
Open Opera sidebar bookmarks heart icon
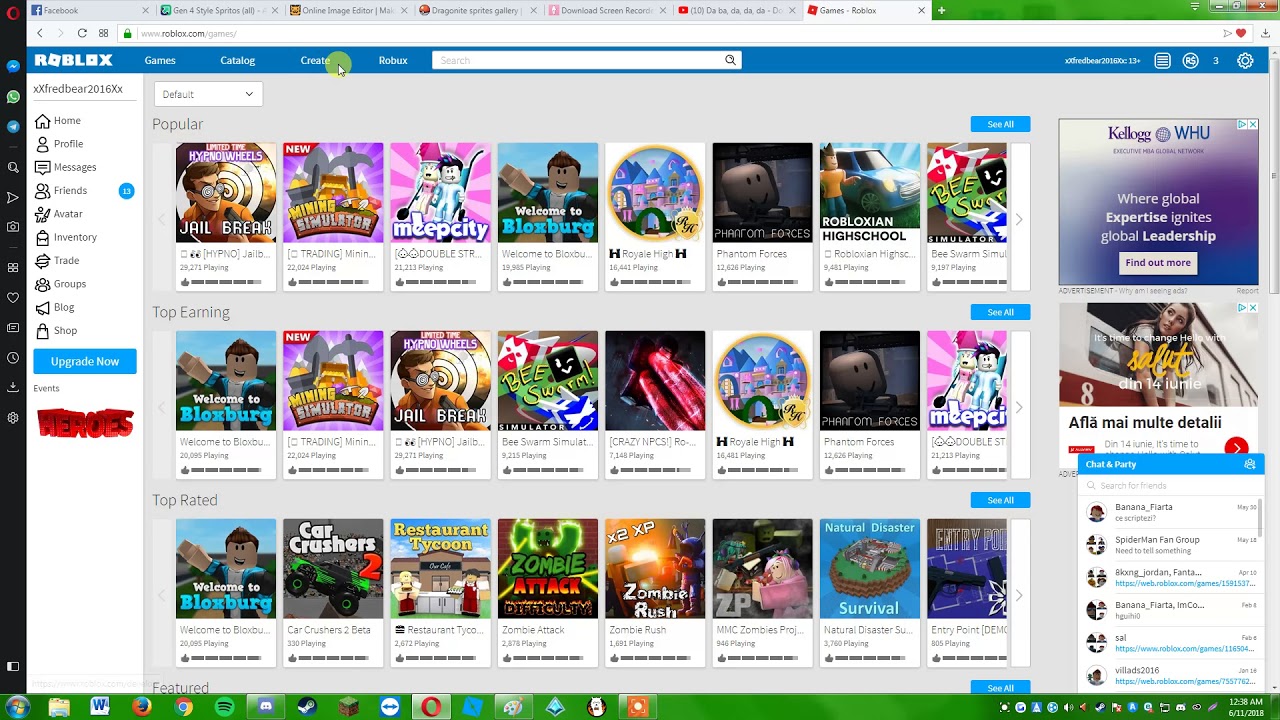tap(13, 297)
